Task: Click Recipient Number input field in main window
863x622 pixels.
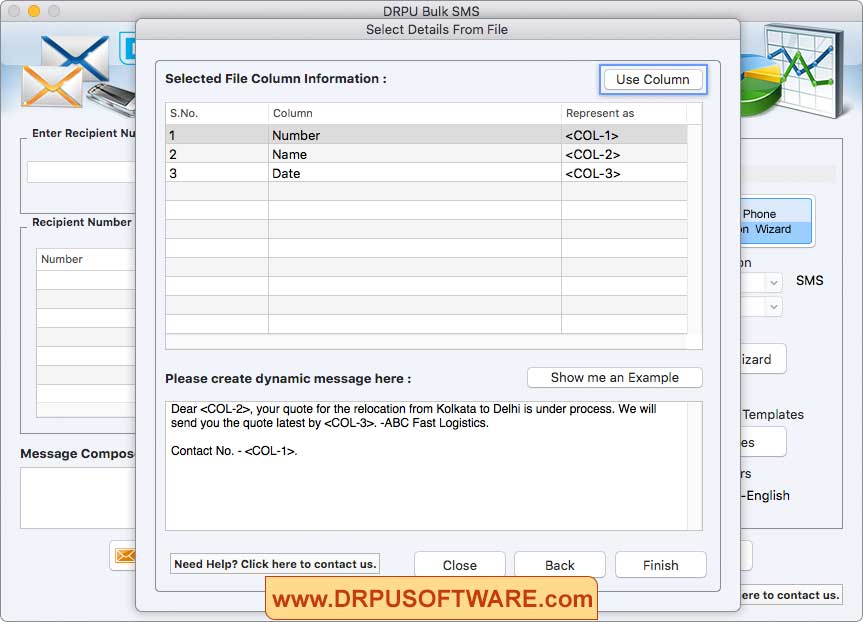Action: point(81,172)
